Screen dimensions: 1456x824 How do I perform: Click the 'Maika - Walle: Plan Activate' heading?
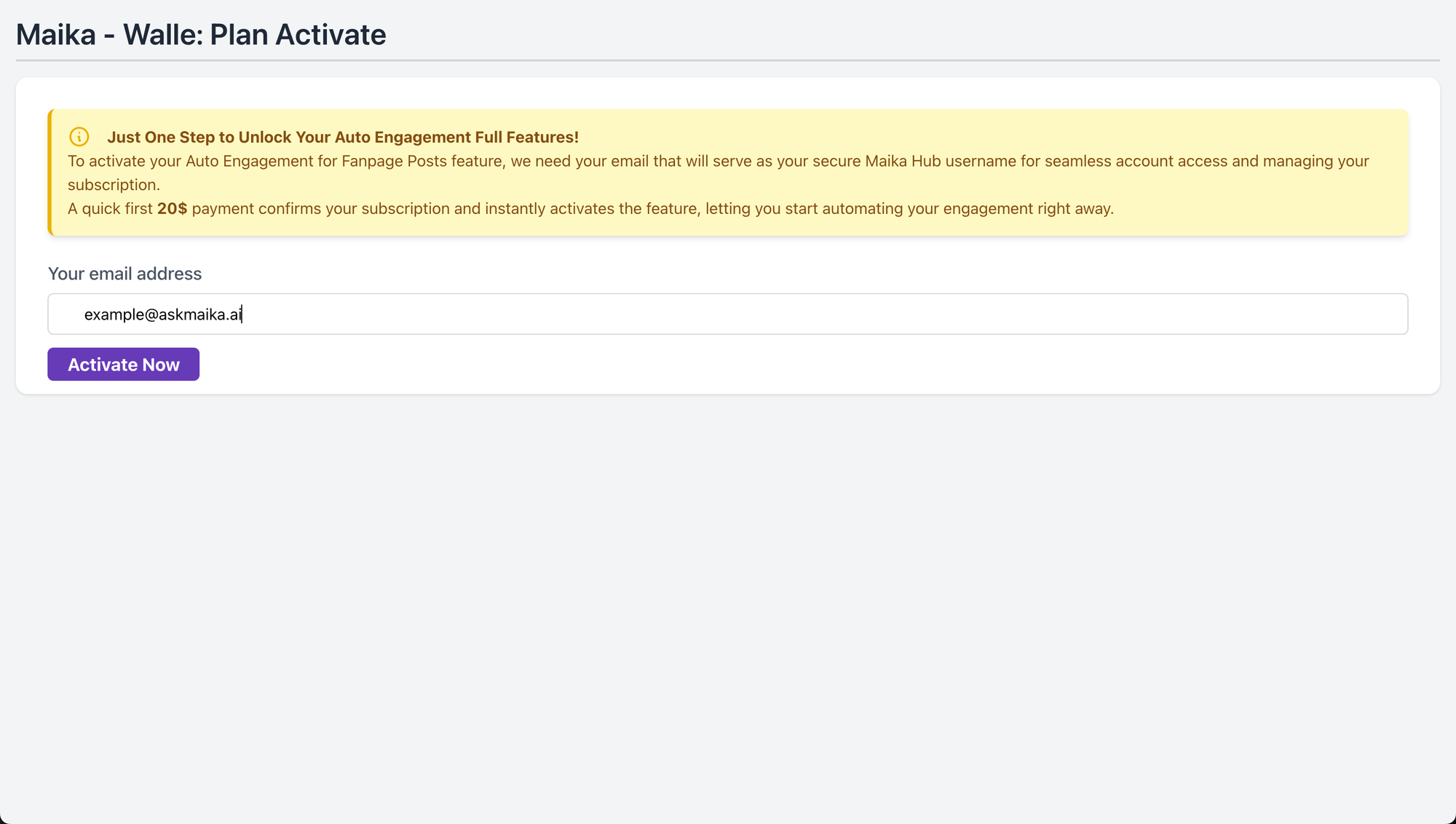pyautogui.click(x=201, y=34)
